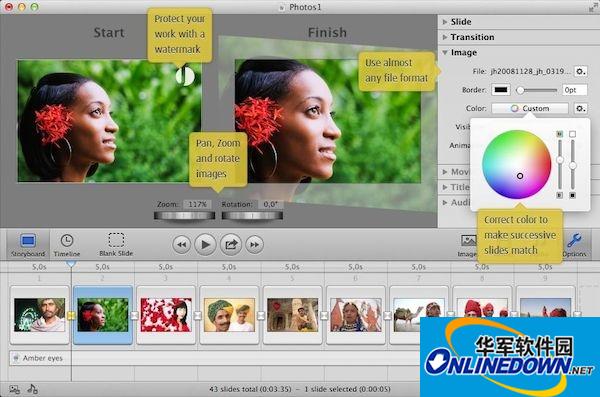Click transition icon between slides 2 and 3
The height and width of the screenshot is (397, 600).
134,315
